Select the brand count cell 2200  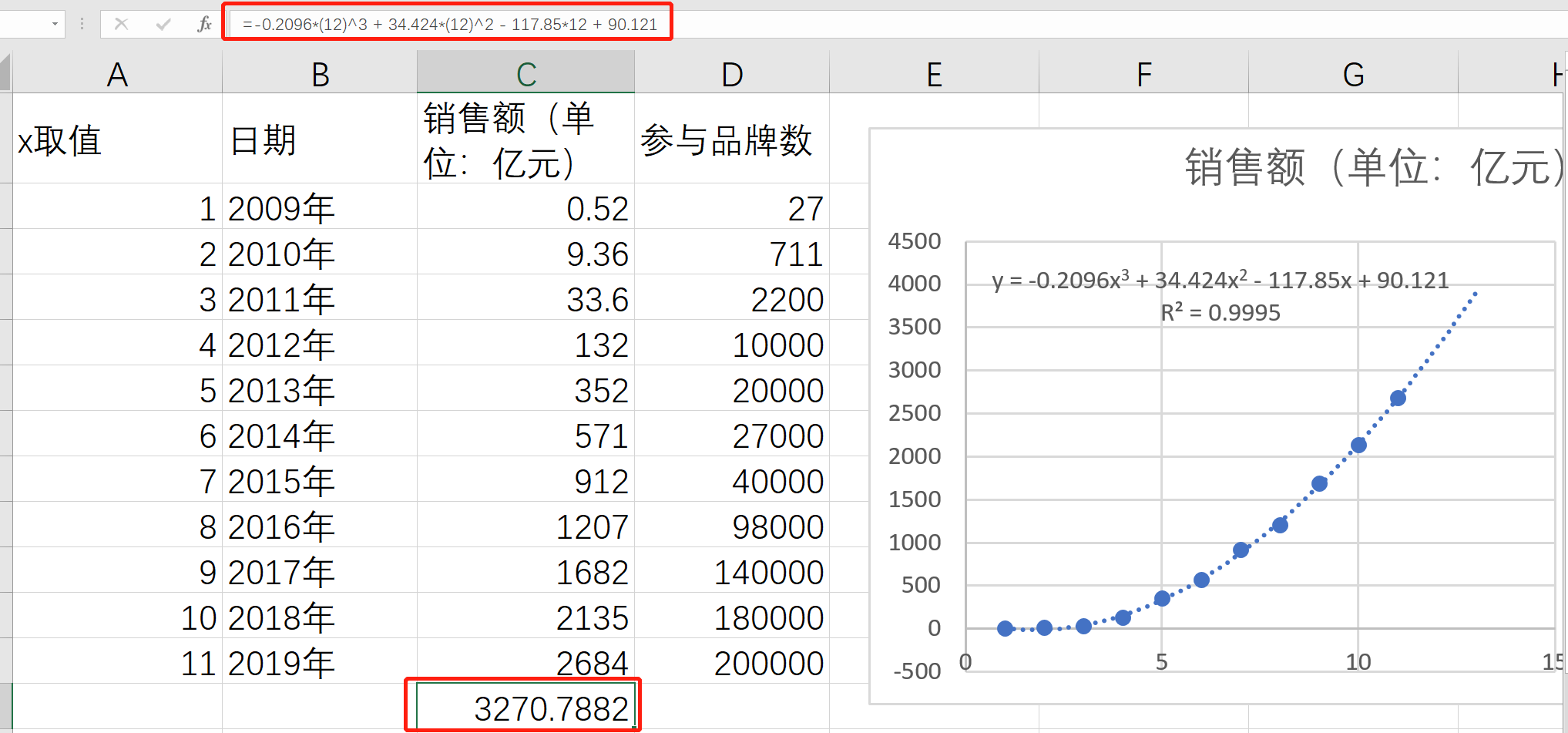(732, 298)
